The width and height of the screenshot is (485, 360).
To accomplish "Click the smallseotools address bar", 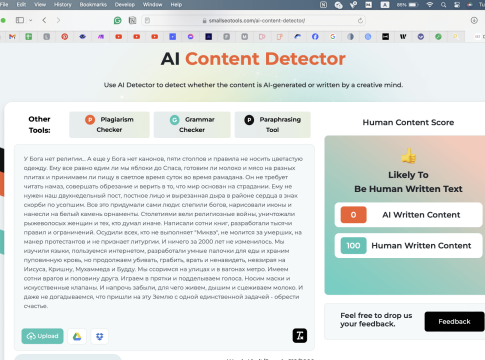I will [253, 21].
